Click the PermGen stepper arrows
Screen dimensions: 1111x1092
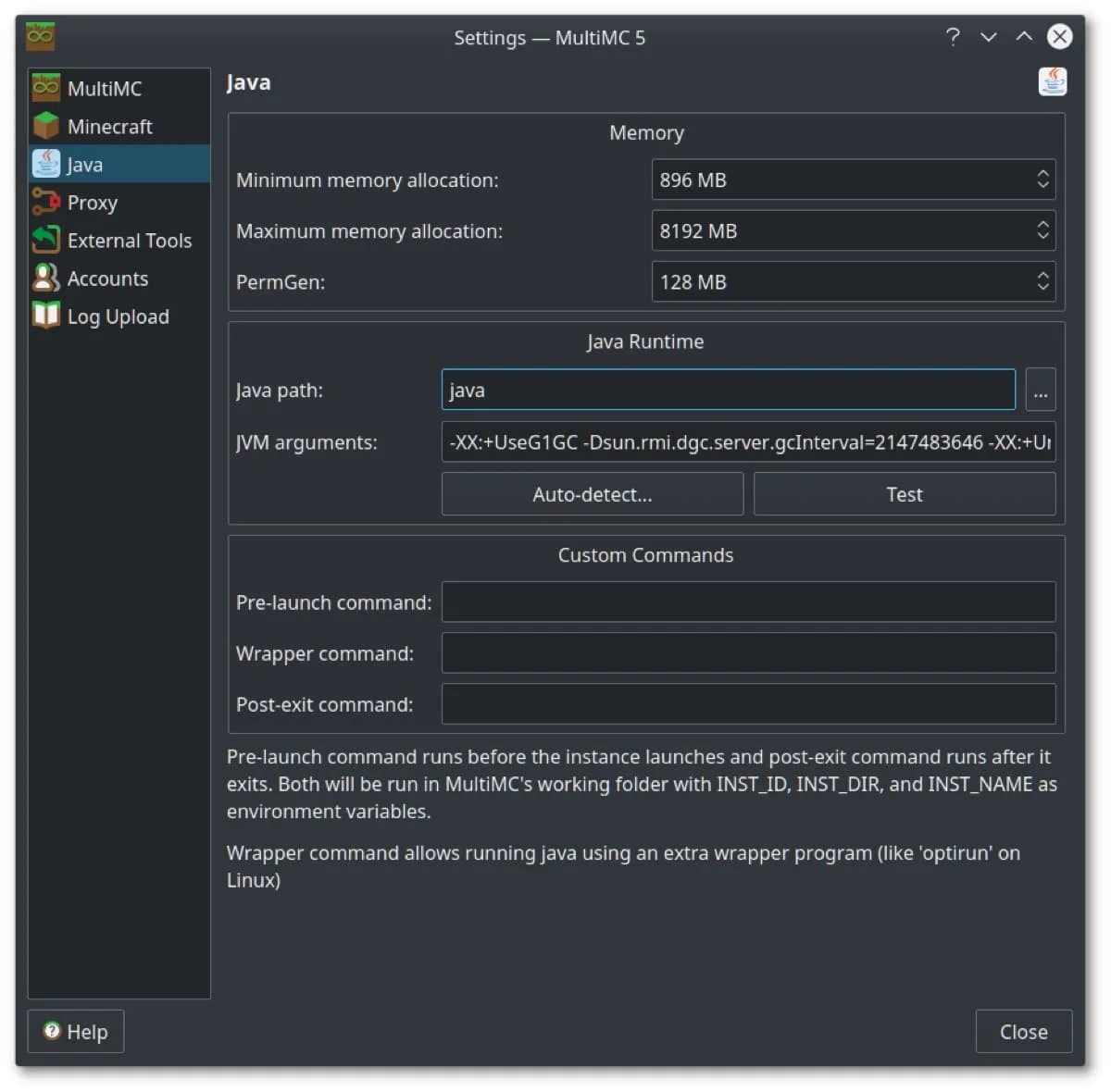click(x=1042, y=281)
